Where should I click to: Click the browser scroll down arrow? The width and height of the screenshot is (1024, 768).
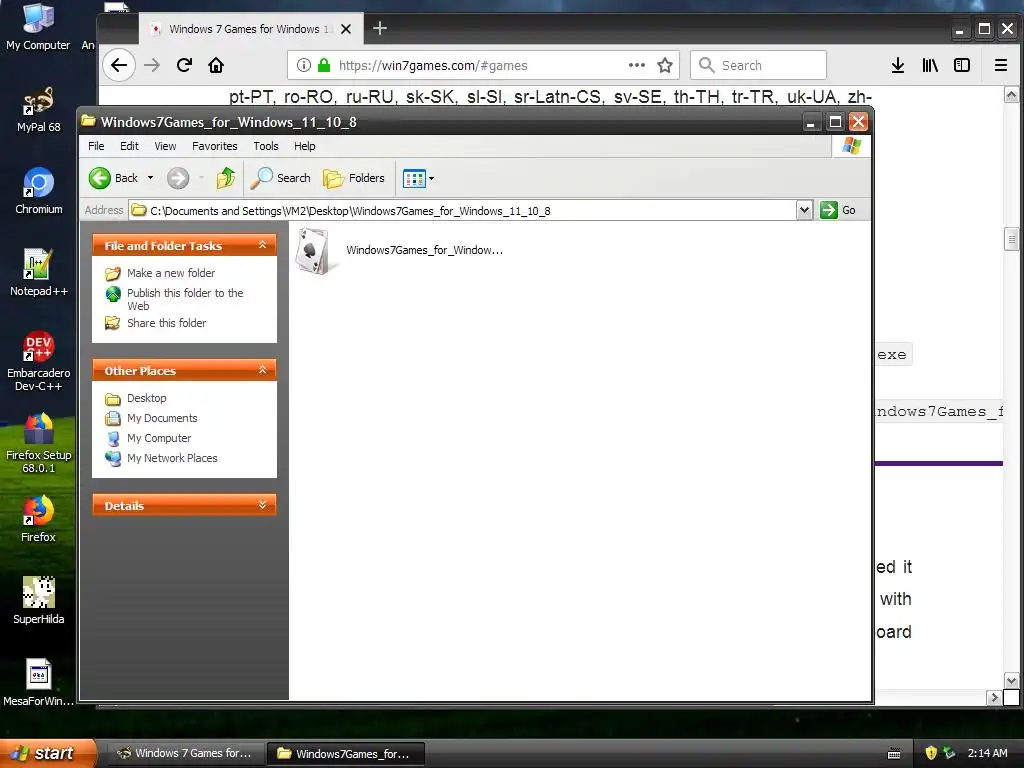(x=1011, y=680)
